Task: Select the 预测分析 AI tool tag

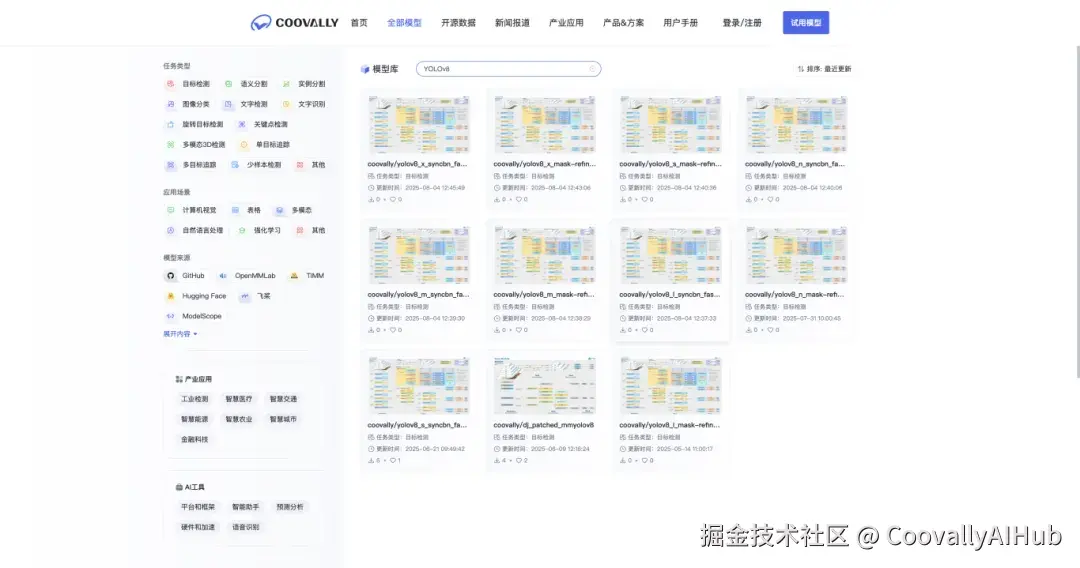Action: 290,507
